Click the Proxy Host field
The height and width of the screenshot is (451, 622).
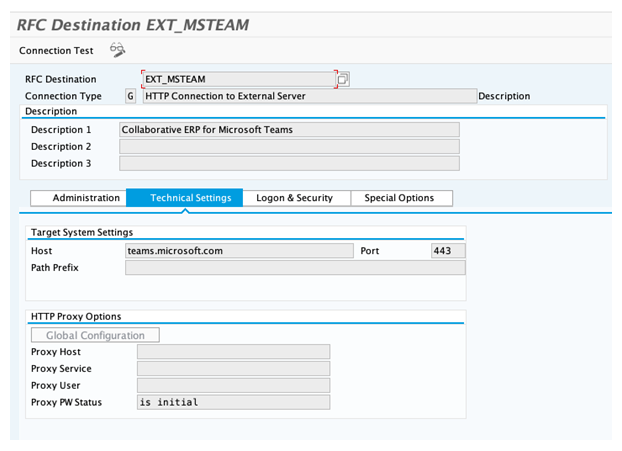tap(233, 352)
